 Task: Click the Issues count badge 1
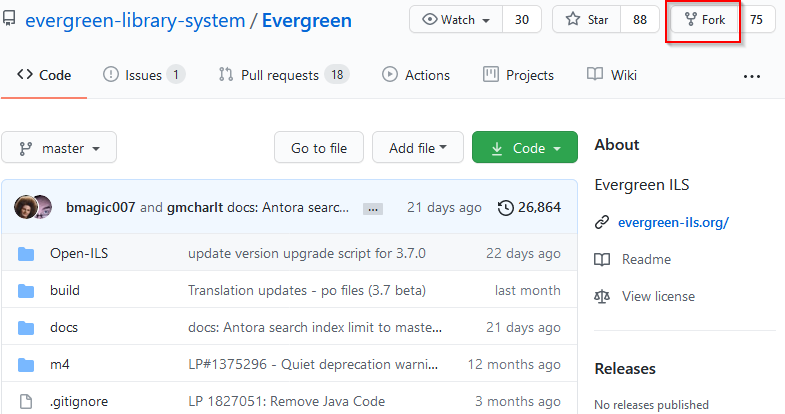[x=176, y=75]
